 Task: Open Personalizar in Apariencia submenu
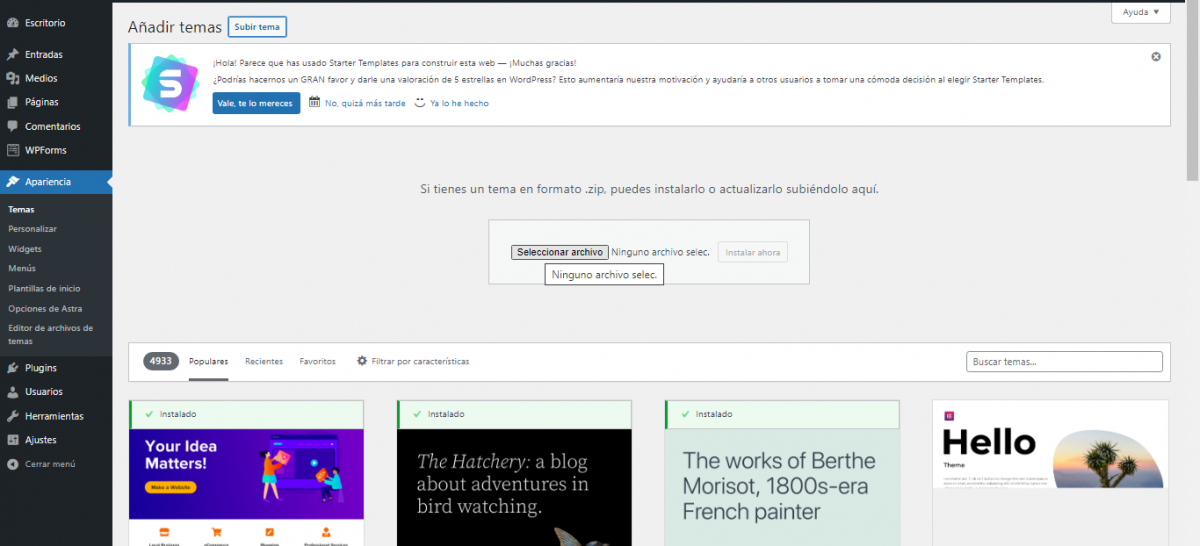(32, 229)
